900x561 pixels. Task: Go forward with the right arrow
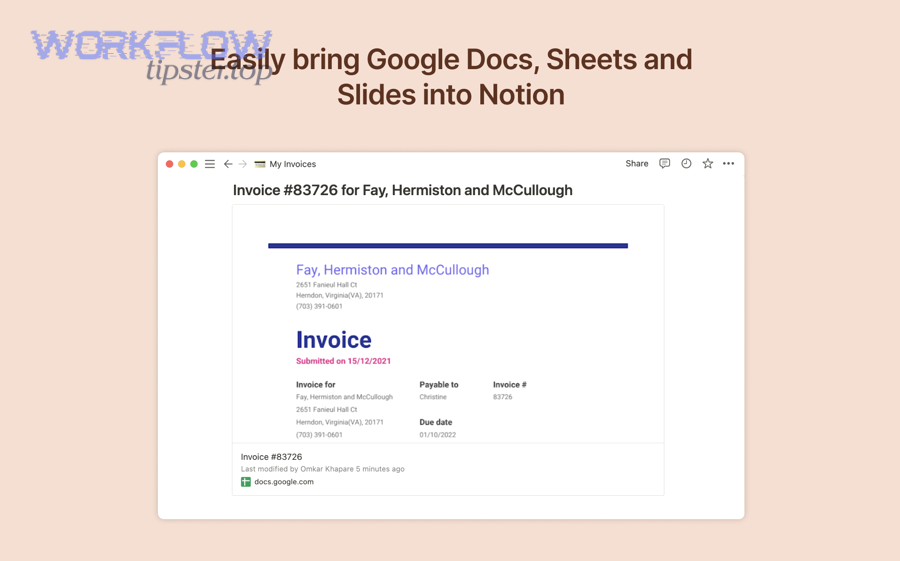pyautogui.click(x=243, y=164)
